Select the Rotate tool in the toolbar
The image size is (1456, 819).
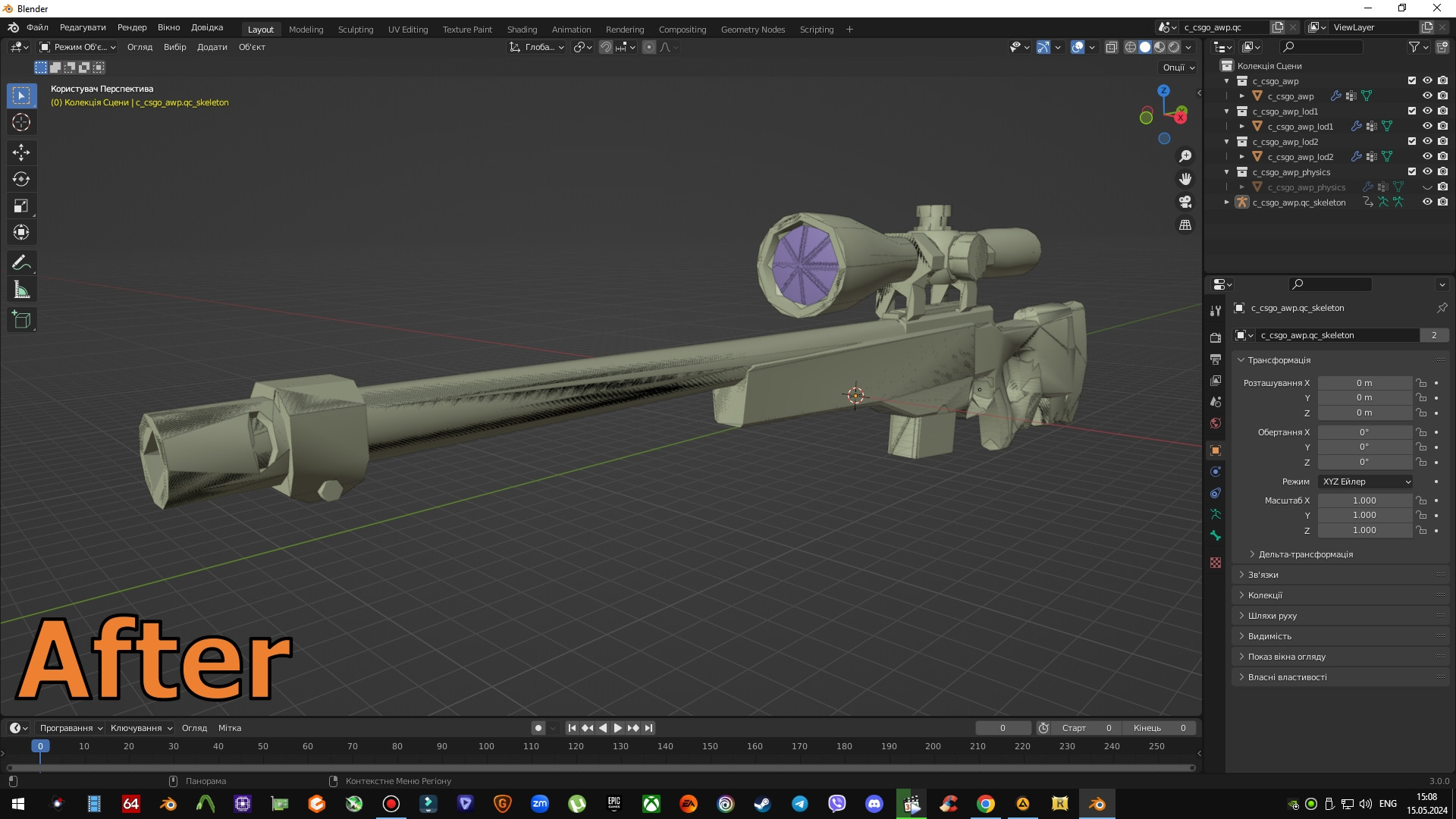(x=21, y=179)
